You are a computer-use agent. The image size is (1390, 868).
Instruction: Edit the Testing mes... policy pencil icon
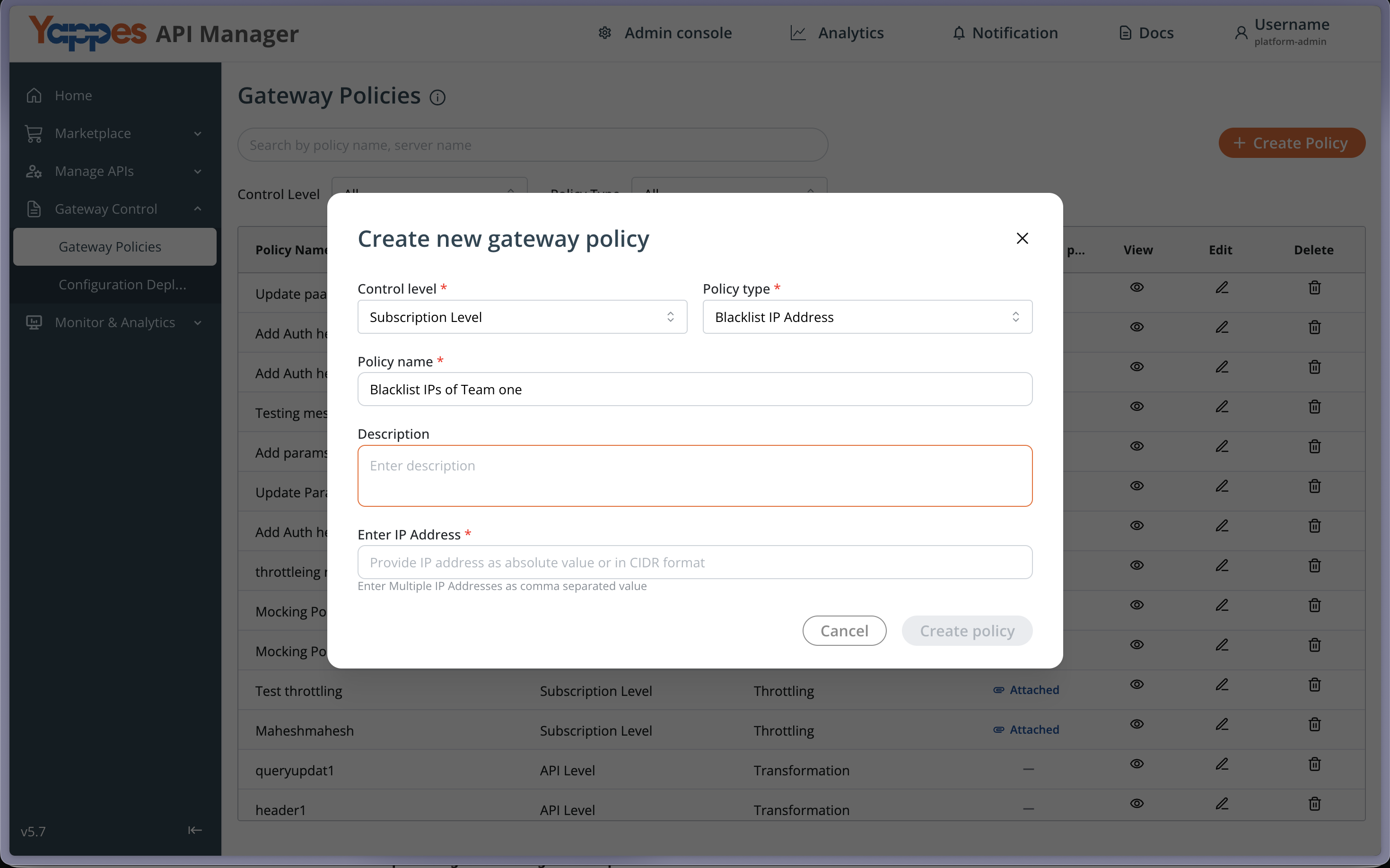coord(1222,407)
